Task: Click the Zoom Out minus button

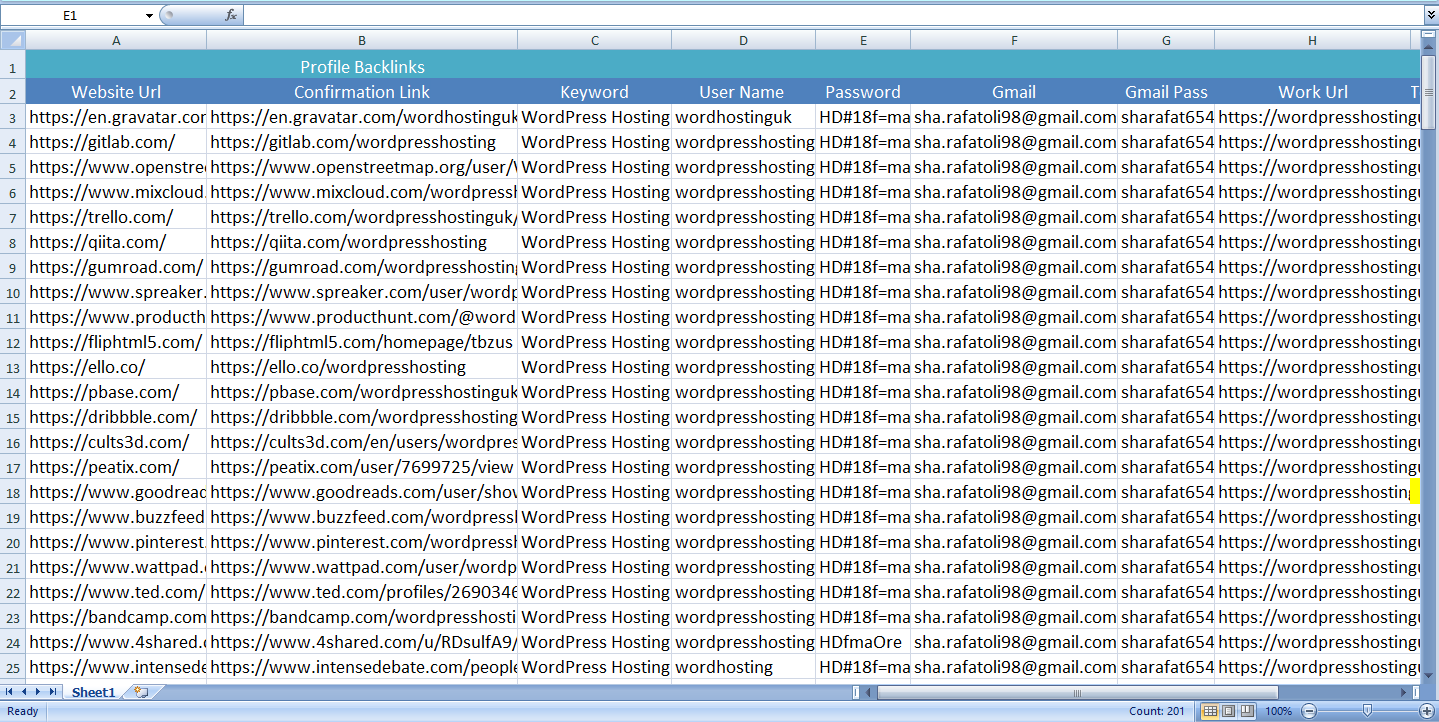Action: tap(1309, 711)
